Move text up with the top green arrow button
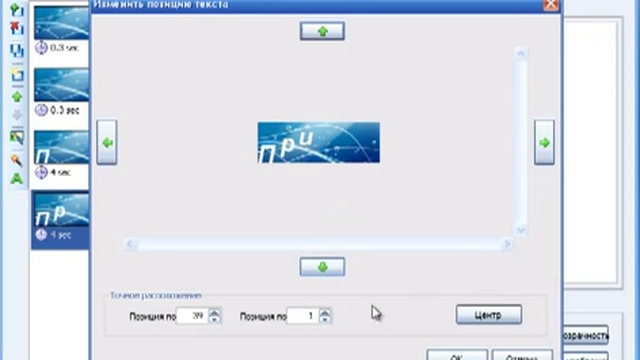Image resolution: width=640 pixels, height=360 pixels. [x=322, y=31]
